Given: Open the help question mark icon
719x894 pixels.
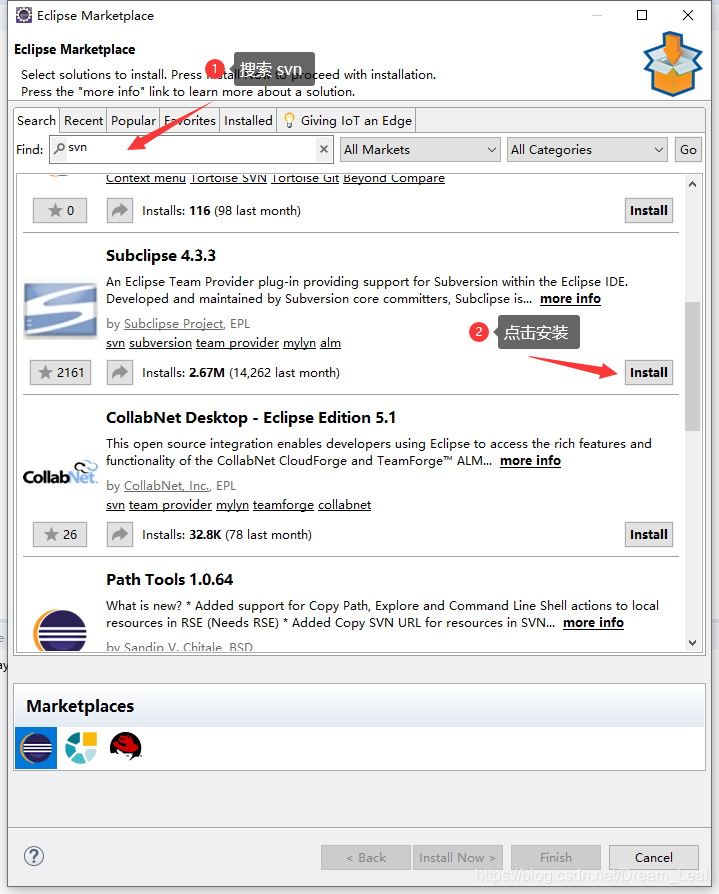Looking at the screenshot, I should click(34, 856).
